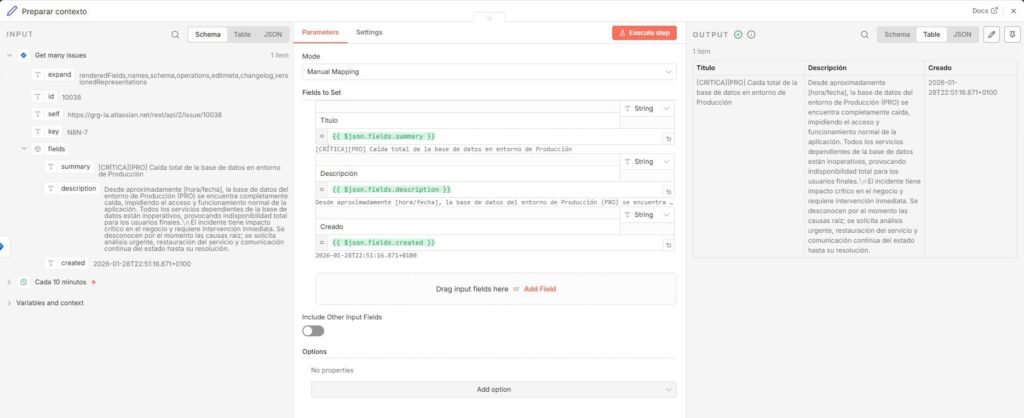Click the output success check icon
1024x418 pixels.
(738, 35)
